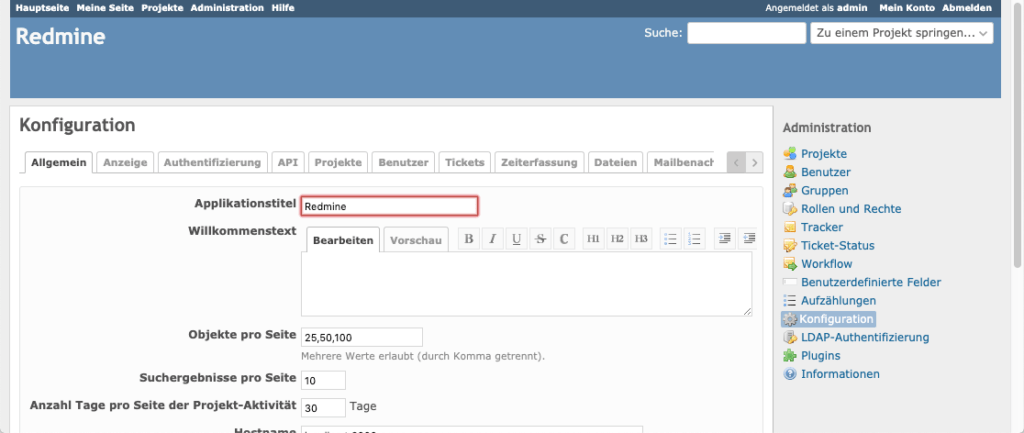Open the Benutzer configuration tab
Screen dimensions: 1024x433
point(404,163)
